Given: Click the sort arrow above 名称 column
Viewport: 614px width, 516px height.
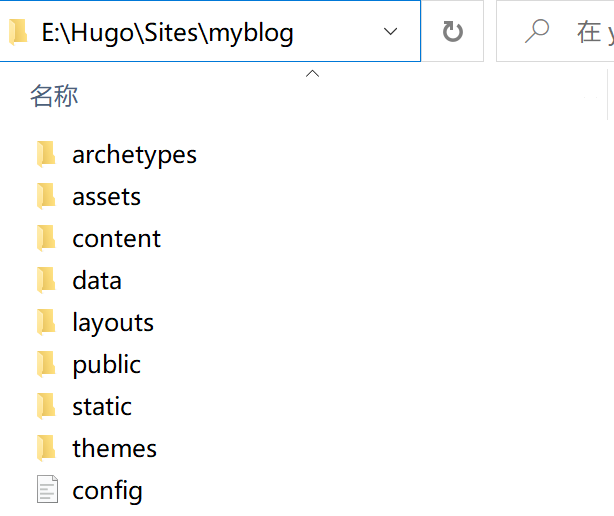Looking at the screenshot, I should coord(312,73).
